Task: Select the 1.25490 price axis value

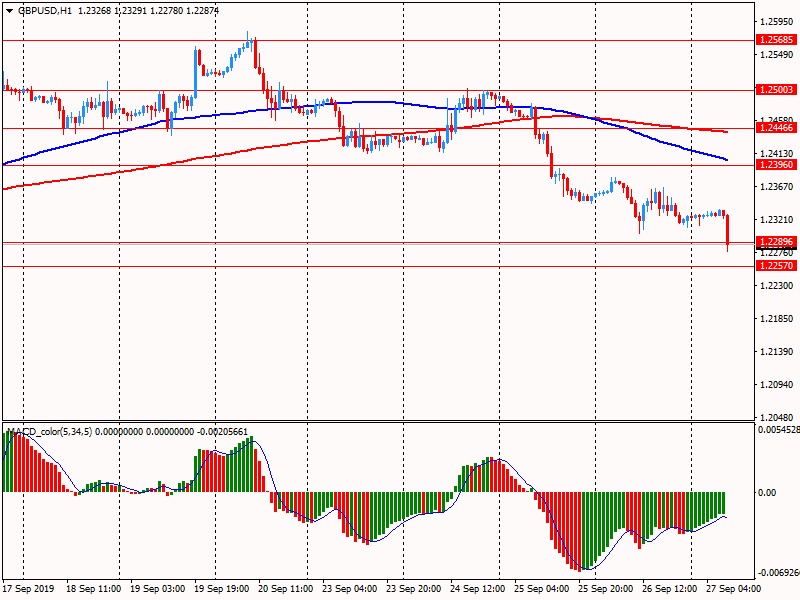Action: coord(777,55)
